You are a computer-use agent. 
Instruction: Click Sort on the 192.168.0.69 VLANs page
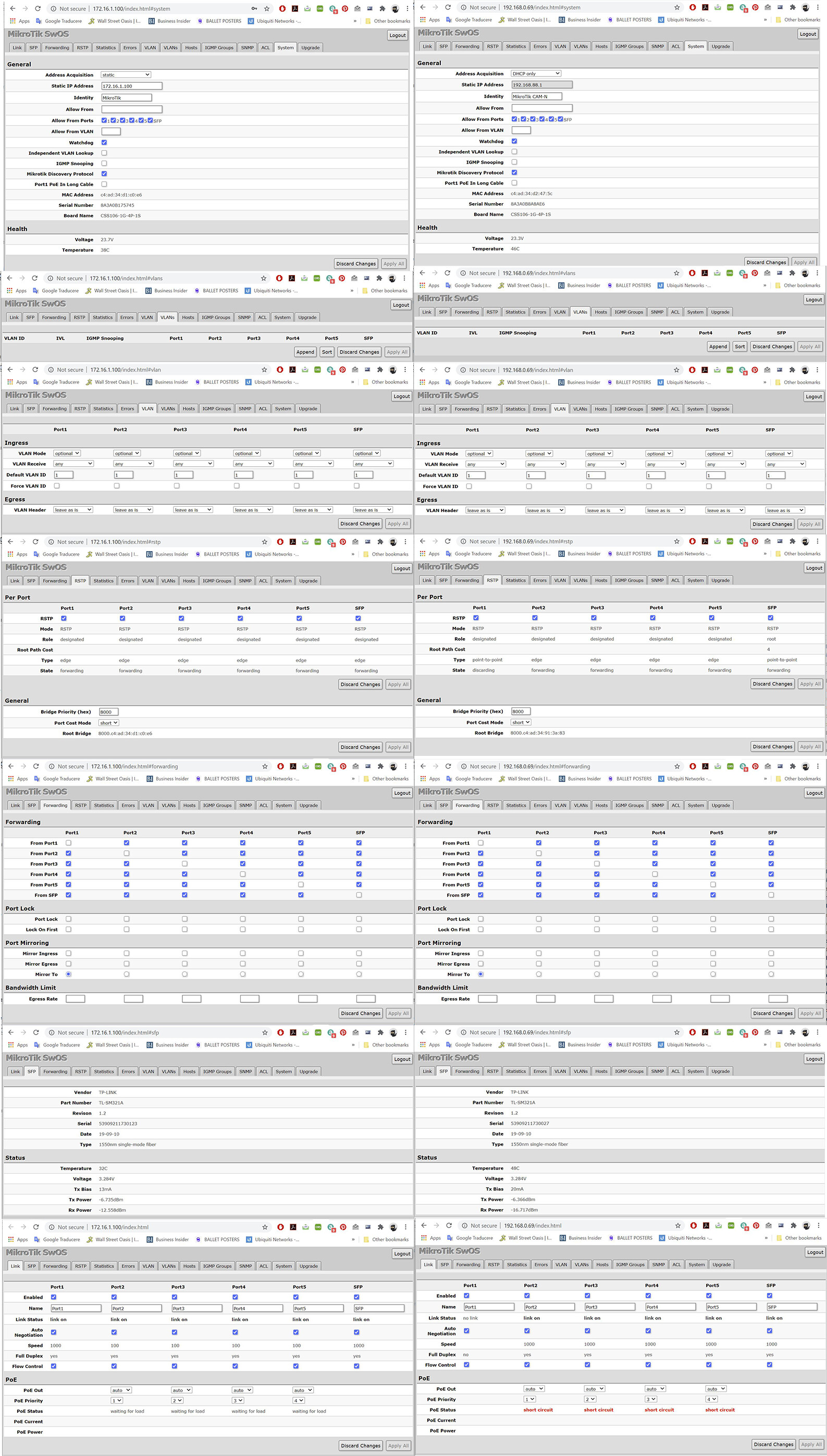click(739, 346)
